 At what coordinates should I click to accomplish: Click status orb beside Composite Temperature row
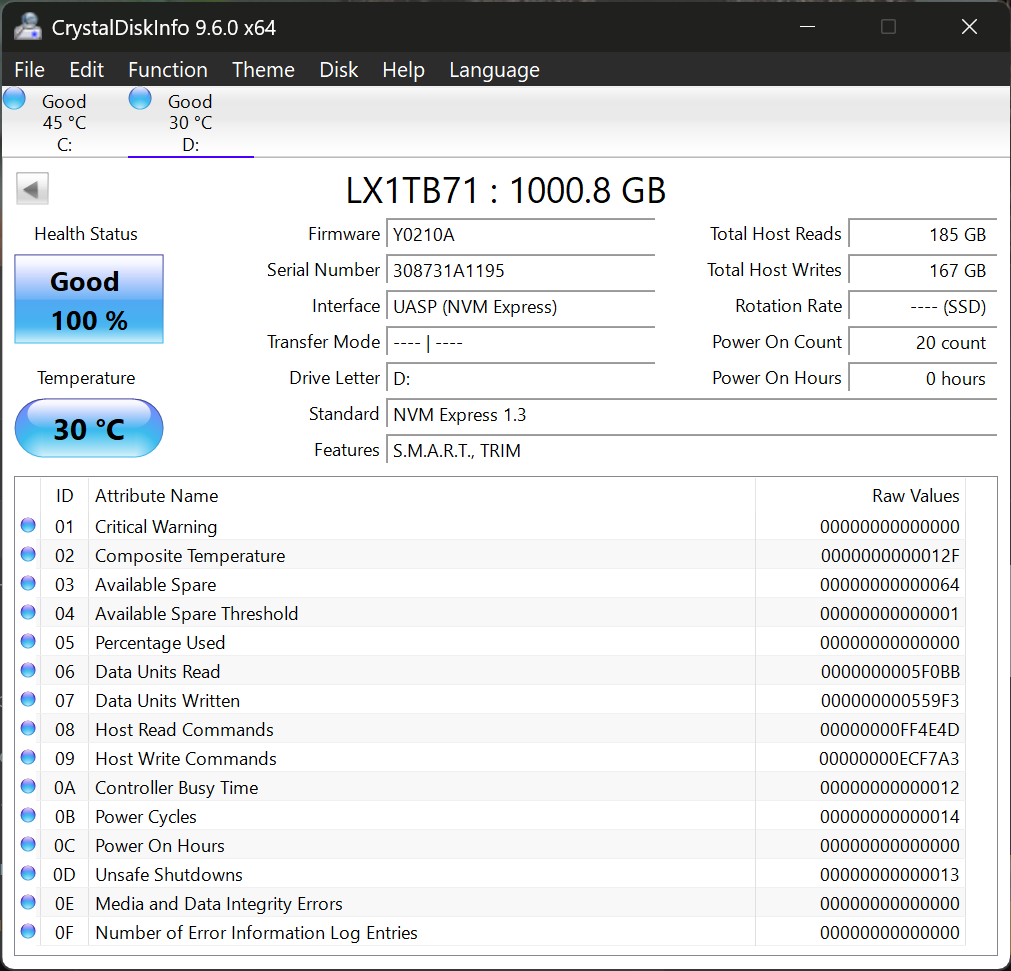point(28,555)
